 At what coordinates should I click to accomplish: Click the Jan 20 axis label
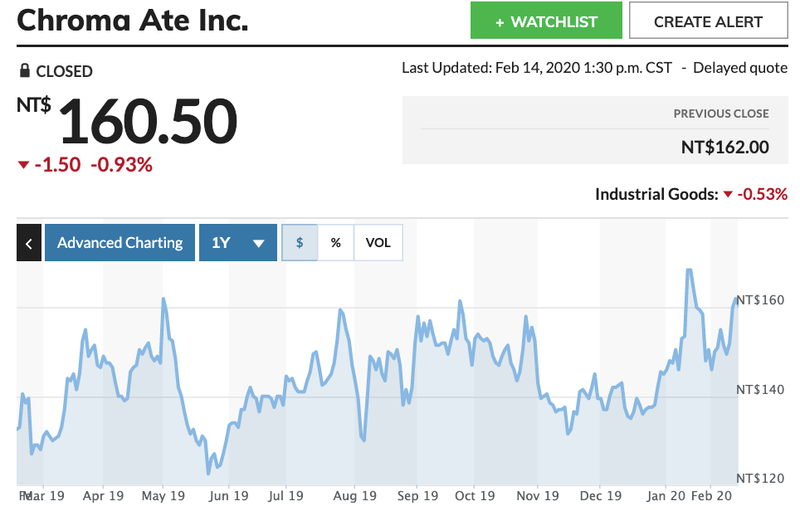pyautogui.click(x=666, y=496)
